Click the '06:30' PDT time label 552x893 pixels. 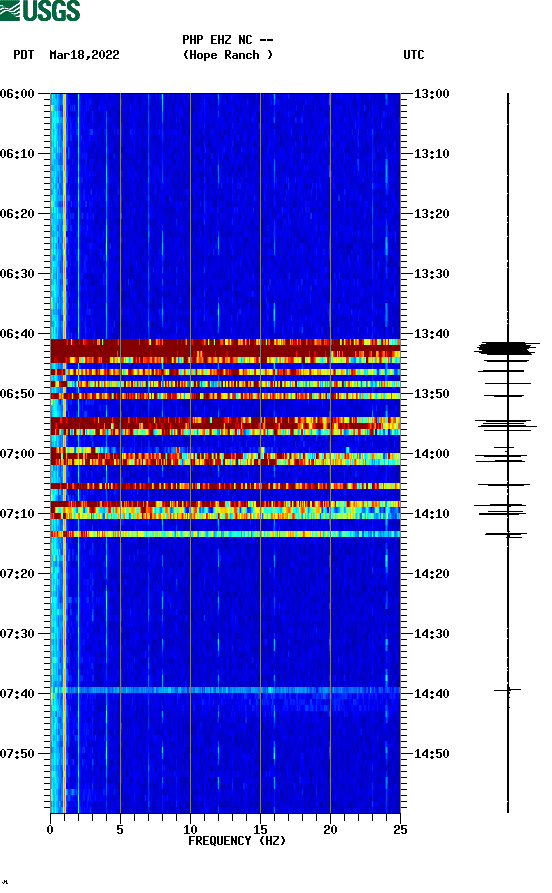[x=18, y=273]
